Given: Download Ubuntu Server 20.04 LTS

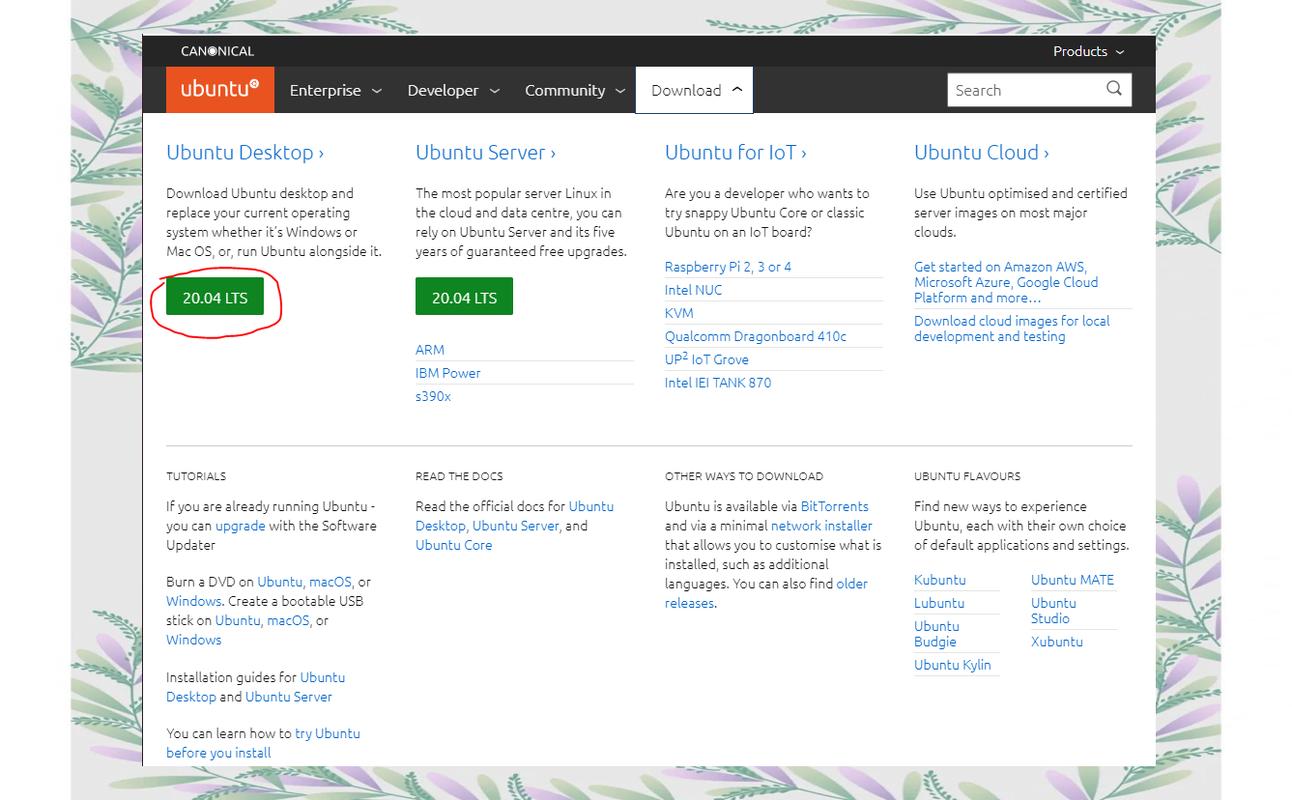Looking at the screenshot, I should point(464,296).
